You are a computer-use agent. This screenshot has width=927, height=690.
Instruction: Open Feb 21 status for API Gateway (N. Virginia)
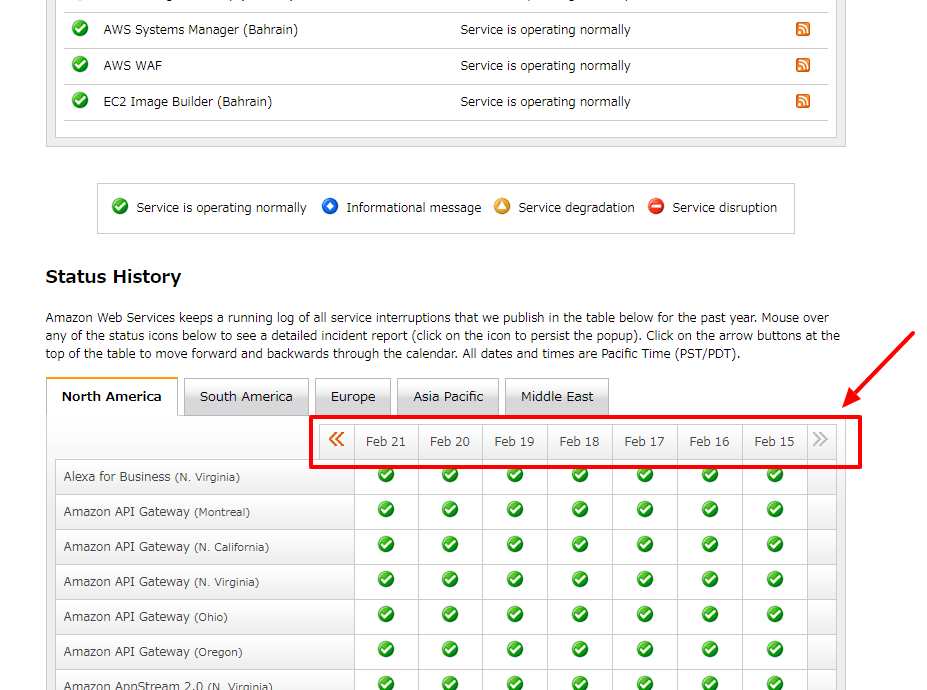pos(386,579)
